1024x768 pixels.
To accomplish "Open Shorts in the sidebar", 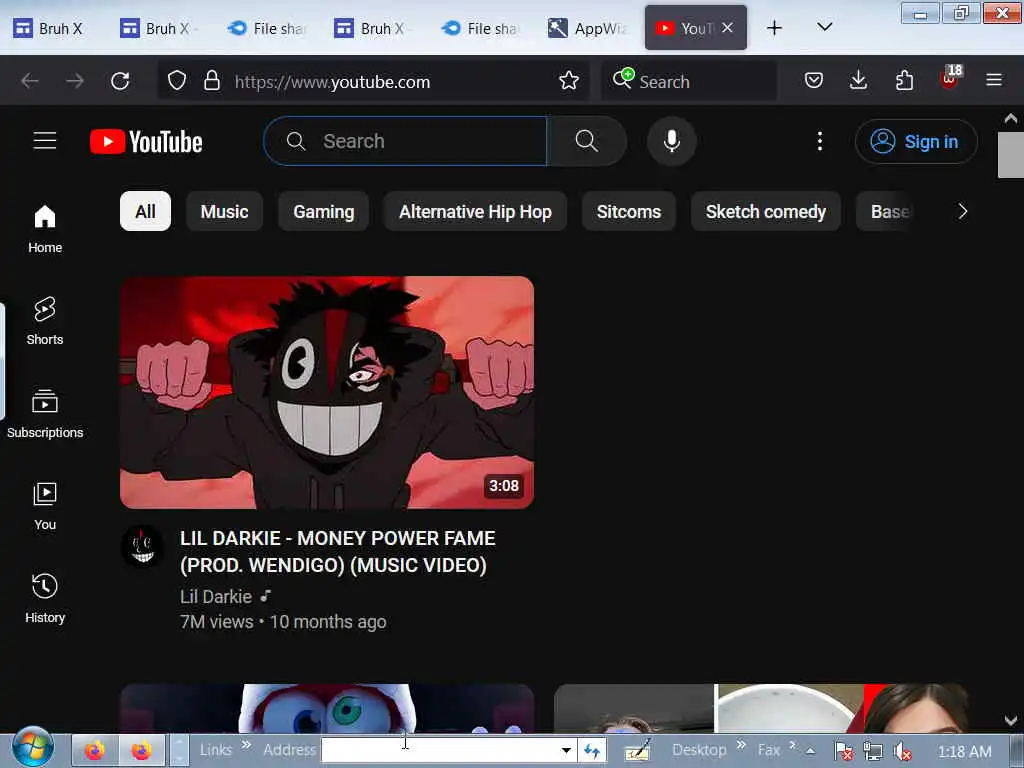I will [45, 321].
